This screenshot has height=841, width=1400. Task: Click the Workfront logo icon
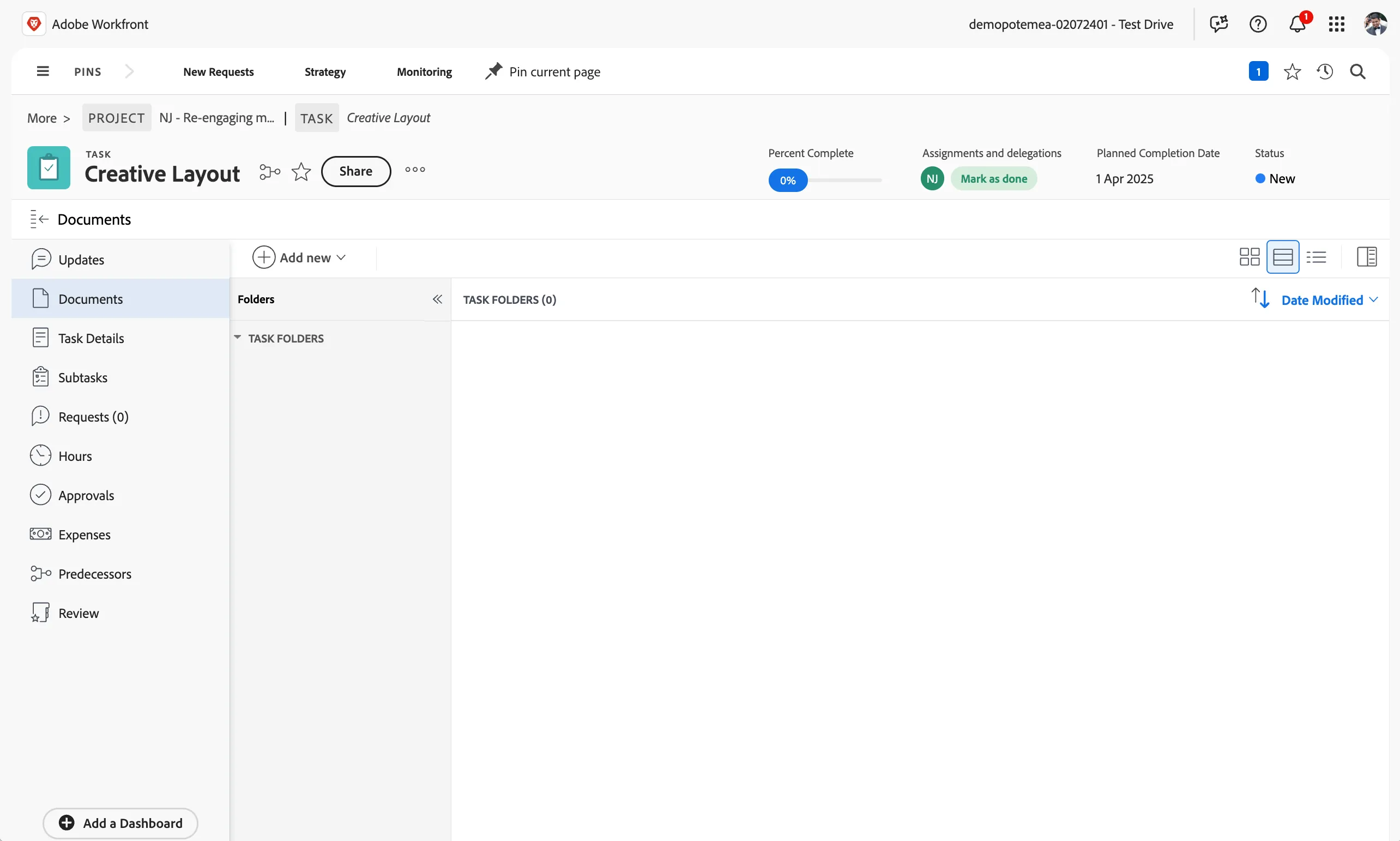tap(34, 24)
